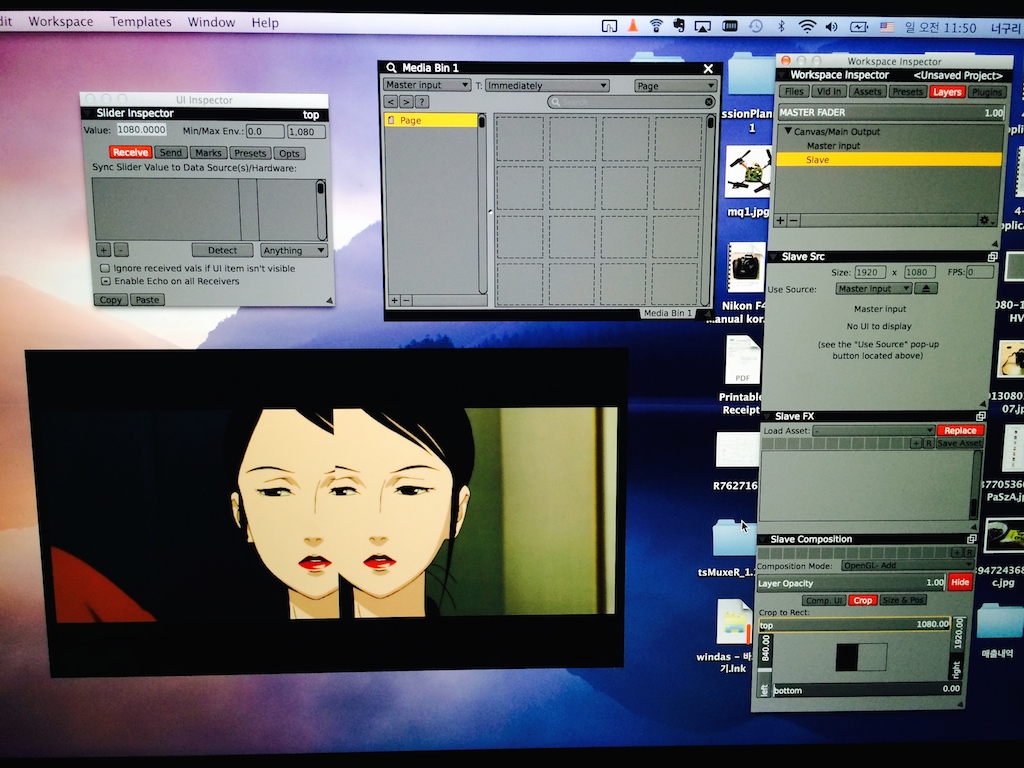Open the VLC cone menu bar icon

pyautogui.click(x=632, y=25)
